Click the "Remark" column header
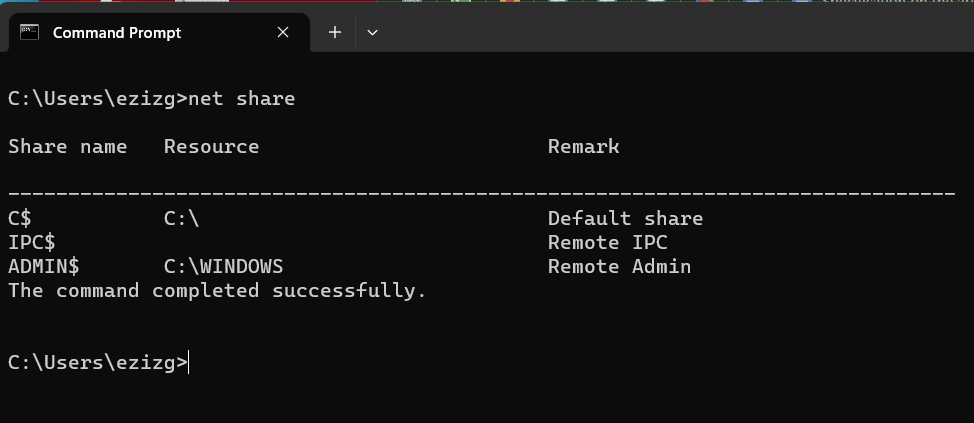This screenshot has height=423, width=974. click(x=583, y=146)
